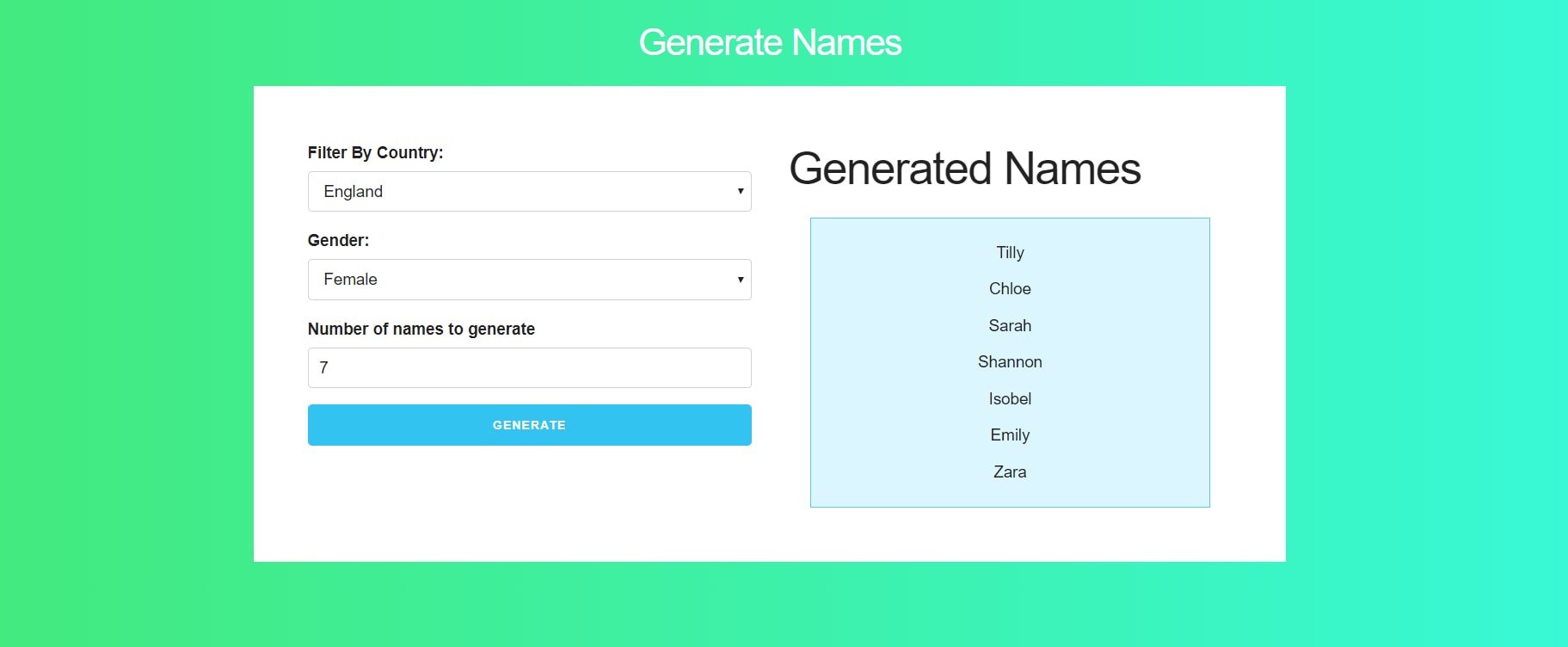The width and height of the screenshot is (1568, 647).
Task: Open the Filter By Country dropdown
Action: [529, 191]
